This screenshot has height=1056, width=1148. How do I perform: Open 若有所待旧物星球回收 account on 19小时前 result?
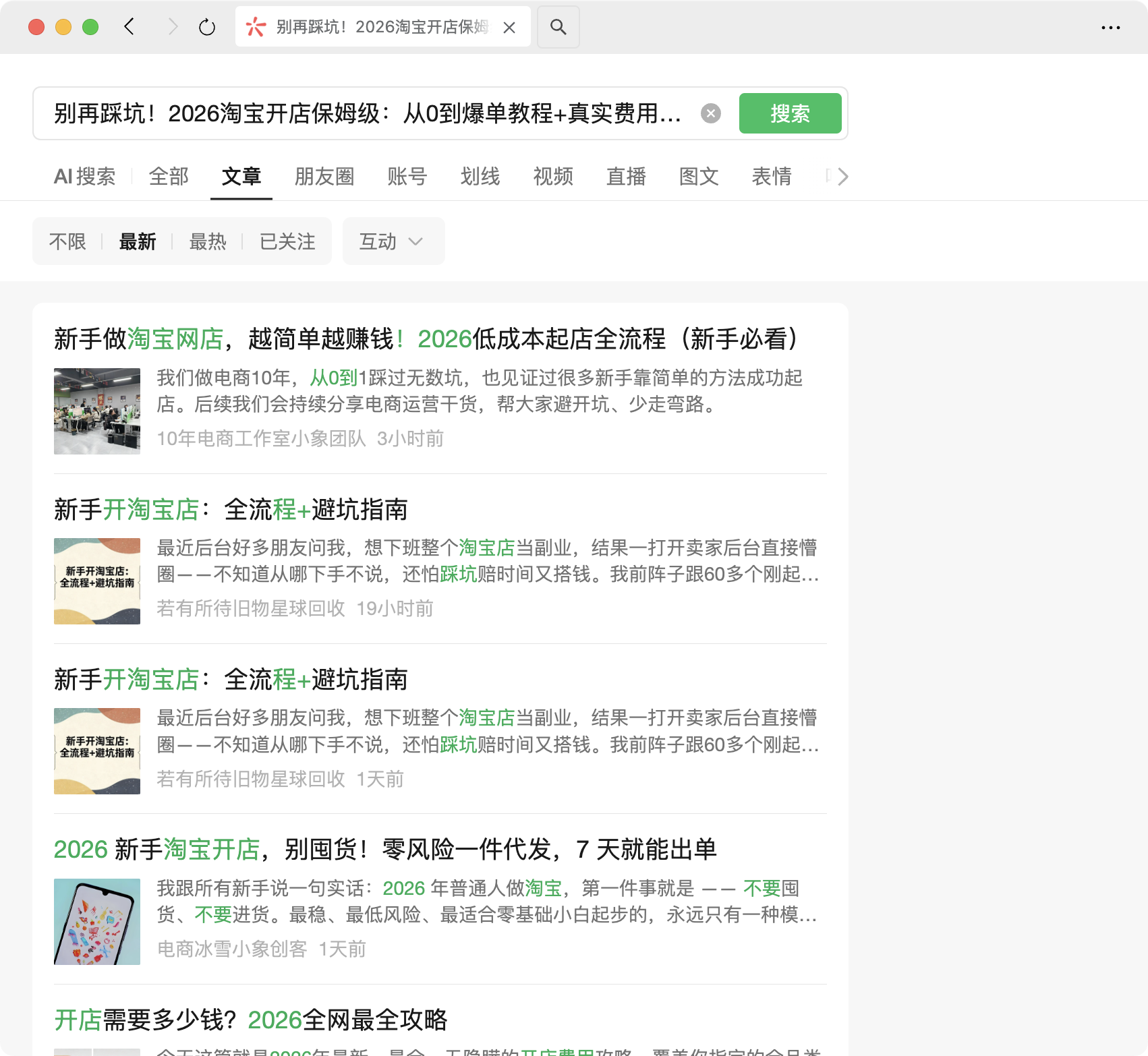pyautogui.click(x=251, y=609)
